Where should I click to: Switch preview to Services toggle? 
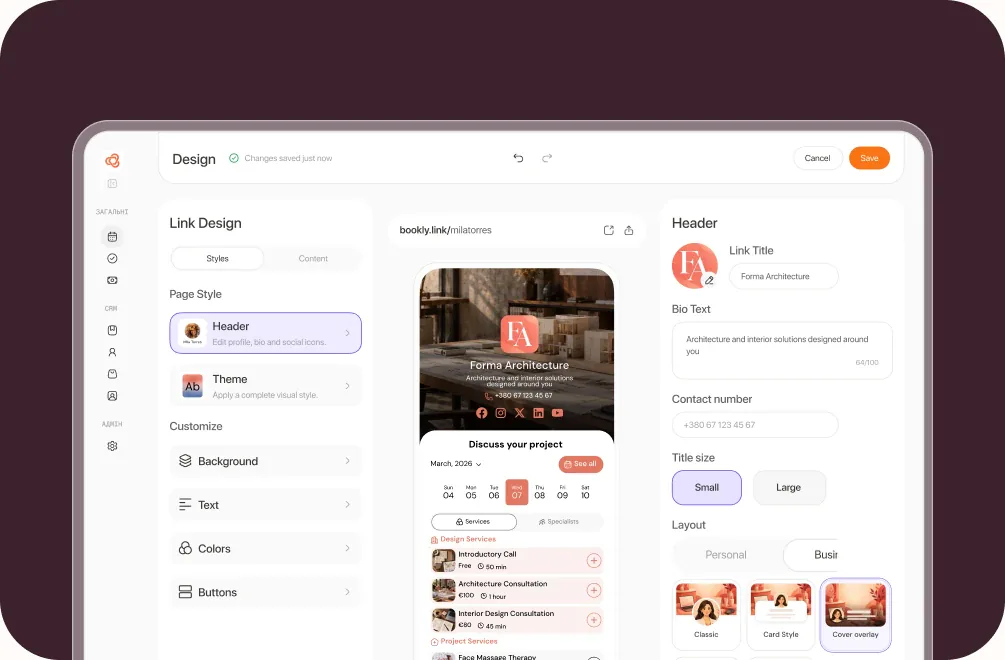pyautogui.click(x=474, y=522)
